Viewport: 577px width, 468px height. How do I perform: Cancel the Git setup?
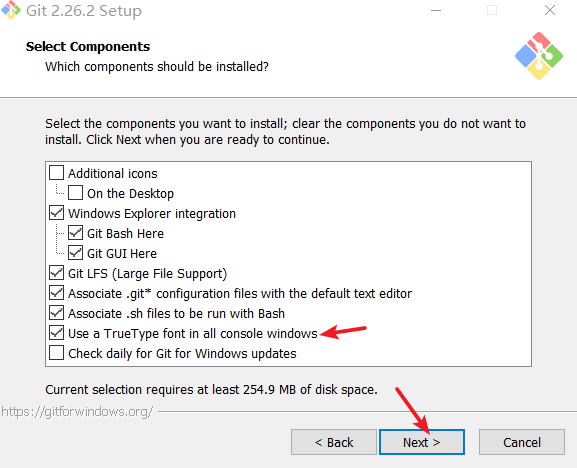tap(522, 442)
